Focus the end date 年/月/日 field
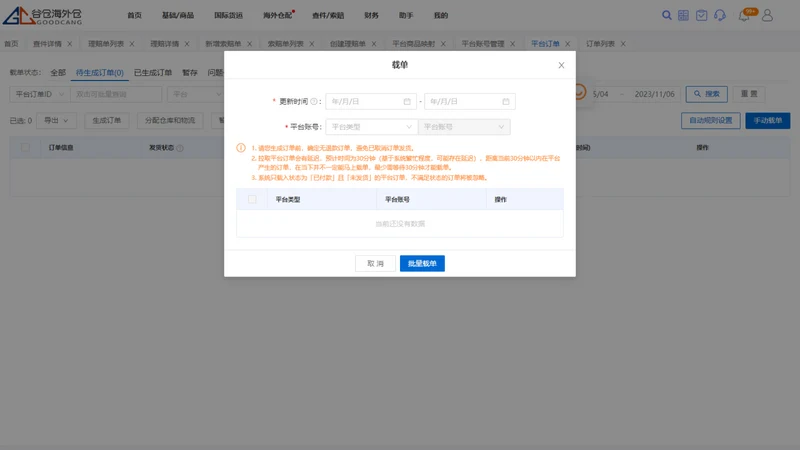The width and height of the screenshot is (800, 450). click(469, 102)
